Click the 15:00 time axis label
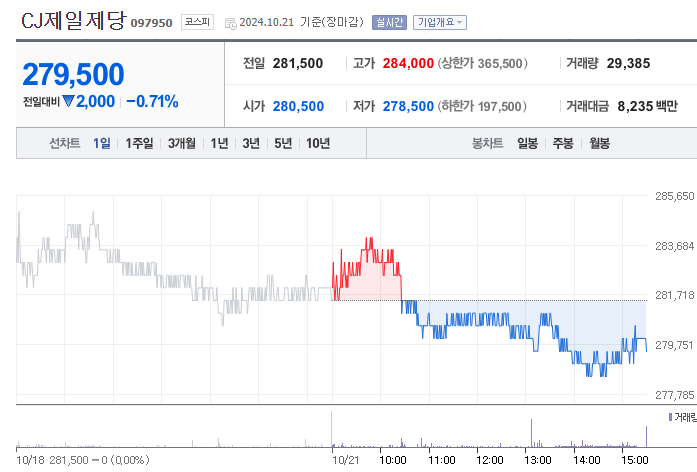The image size is (697, 472). click(x=635, y=460)
